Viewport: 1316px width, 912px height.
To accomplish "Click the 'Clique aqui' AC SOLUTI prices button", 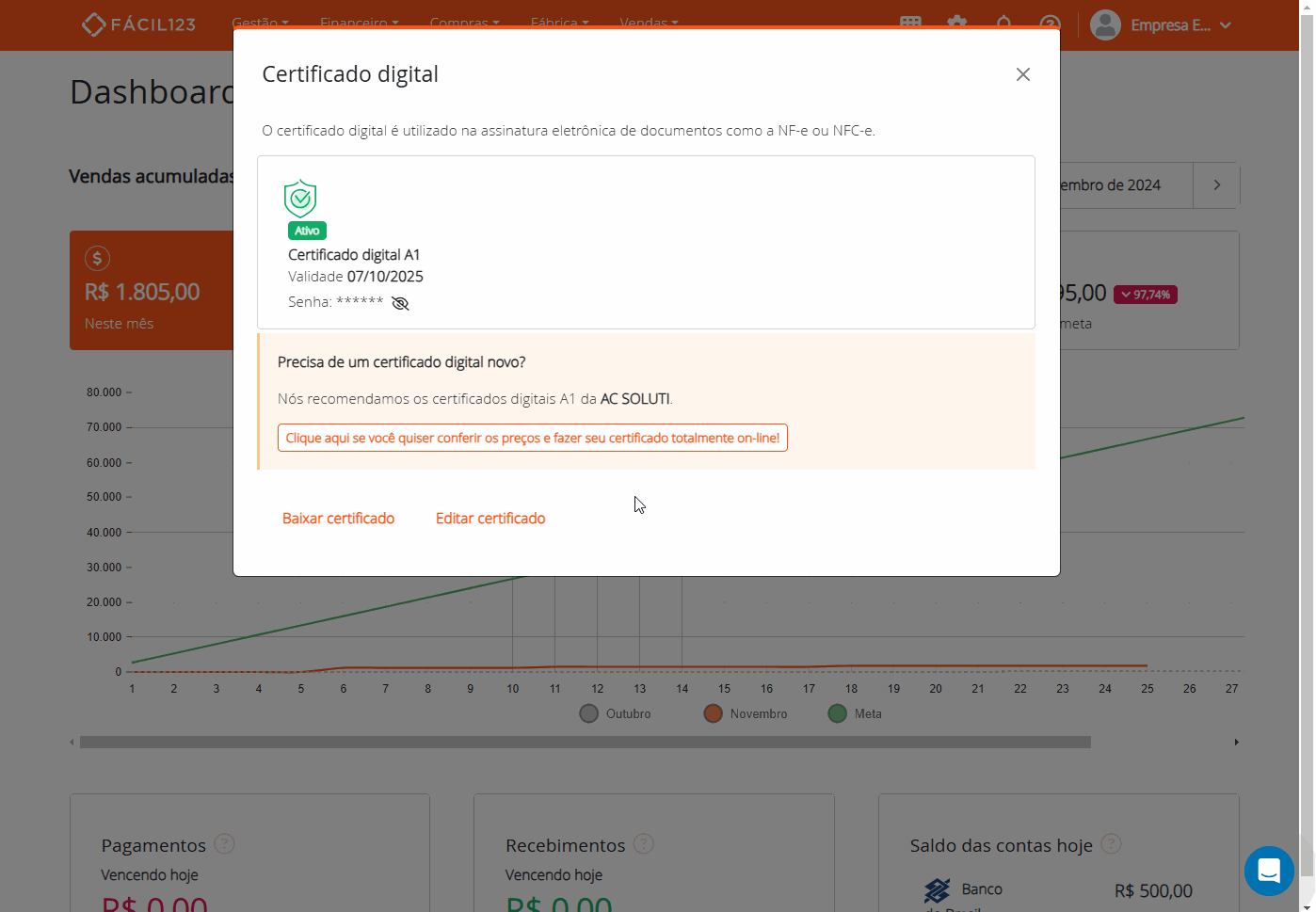I will tap(533, 438).
